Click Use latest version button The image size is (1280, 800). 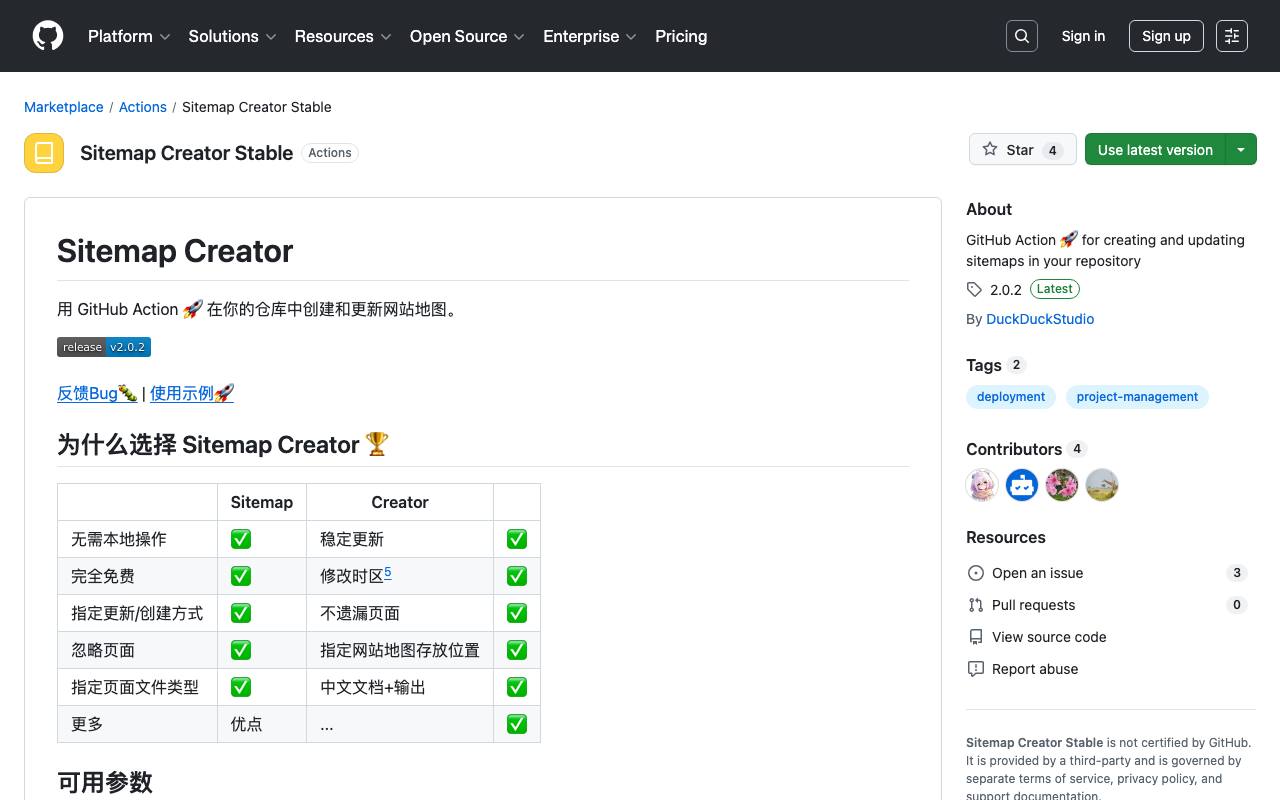[x=1155, y=150]
